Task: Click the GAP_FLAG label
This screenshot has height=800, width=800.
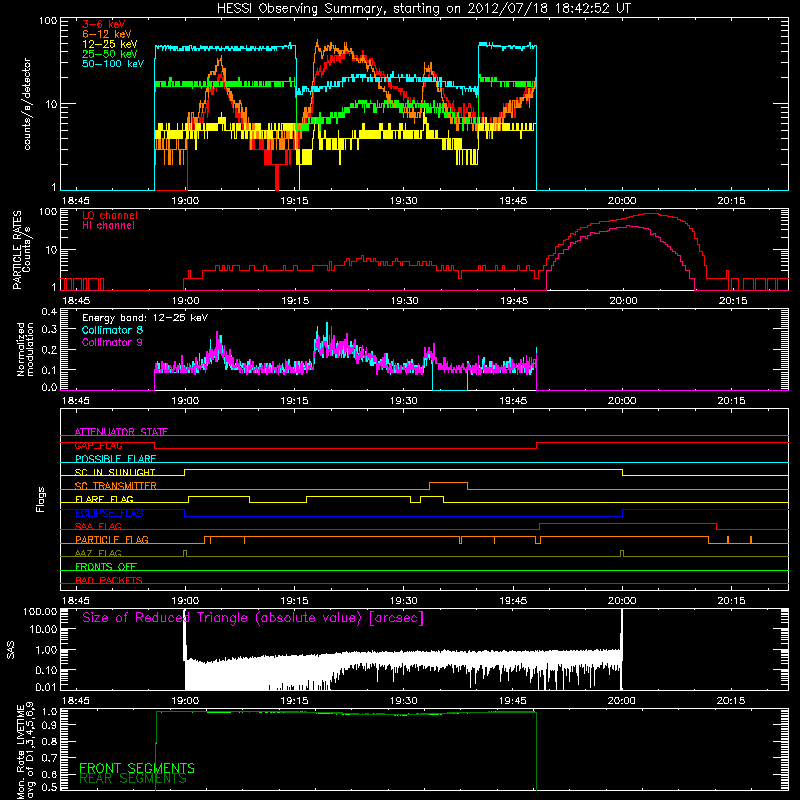Action: click(x=98, y=445)
